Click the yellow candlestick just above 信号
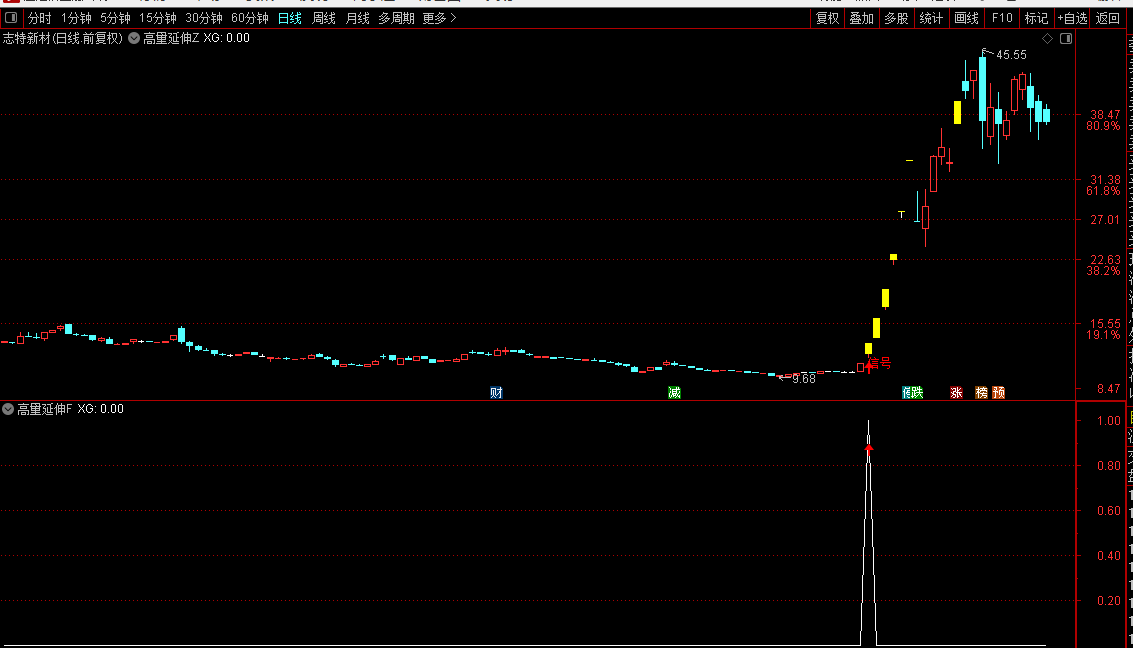The width and height of the screenshot is (1133, 648). 869,349
